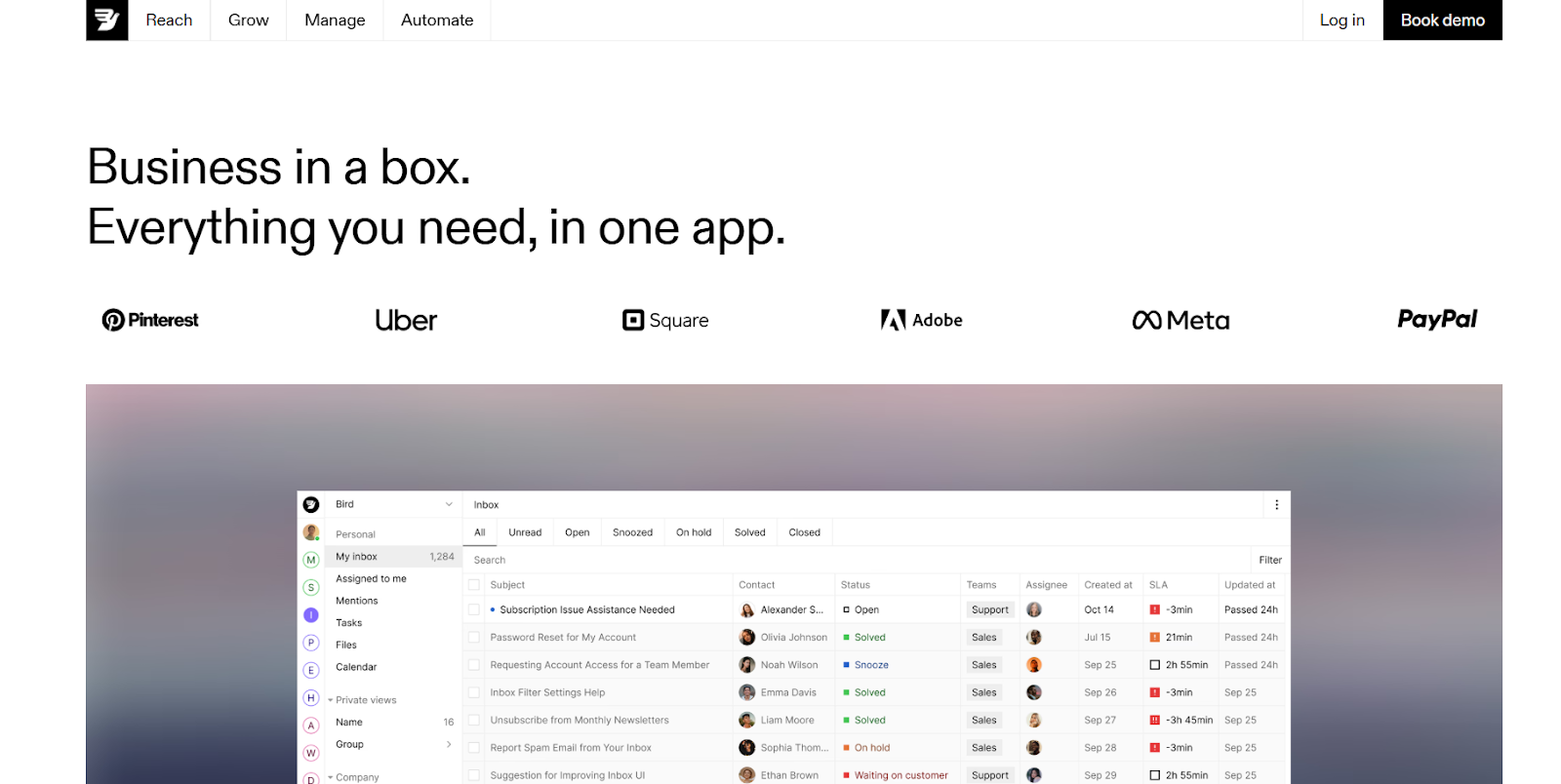Select the W workspace circle in the sidebar
1561x784 pixels.
[311, 753]
